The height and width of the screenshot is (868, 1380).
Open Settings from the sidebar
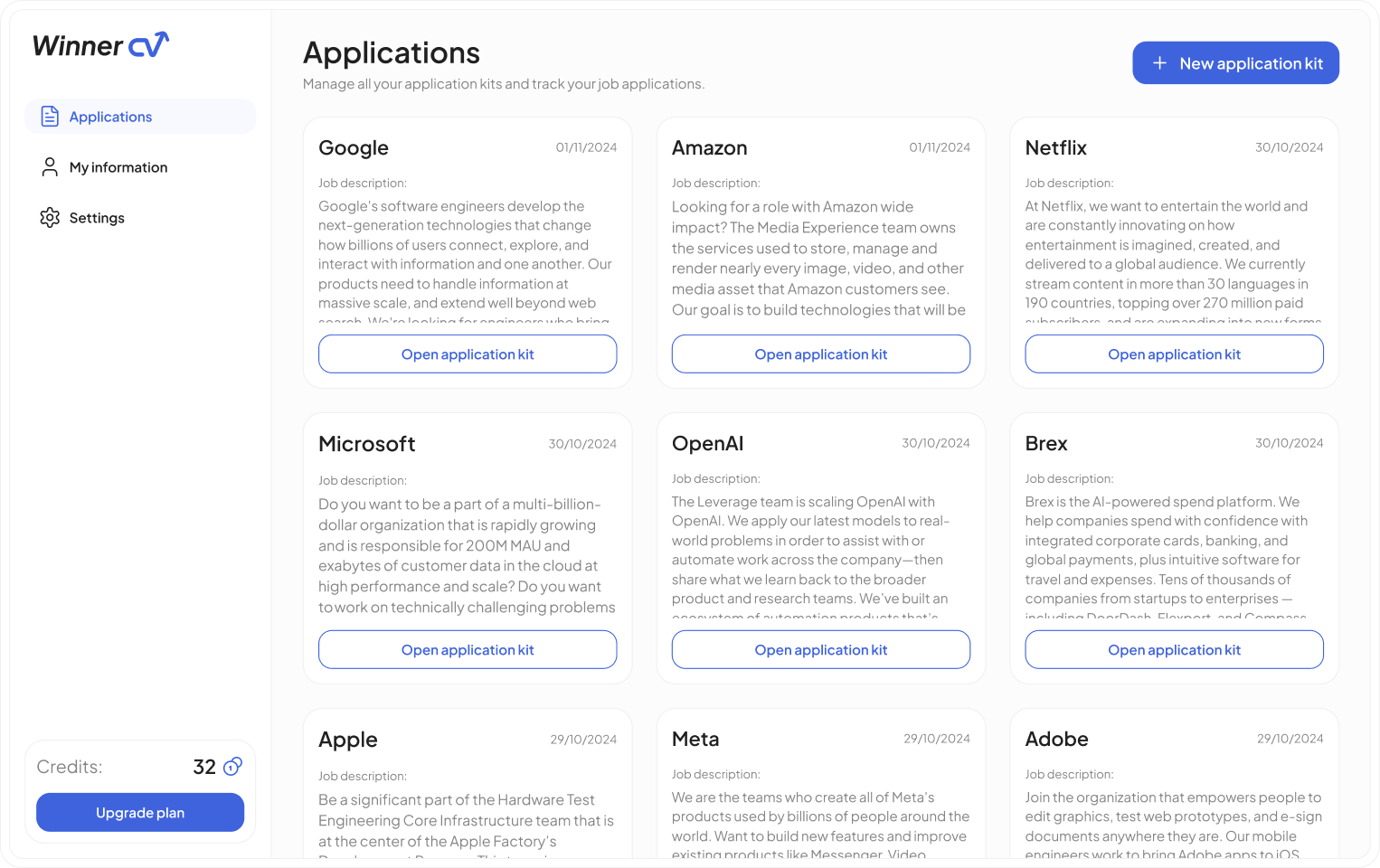pos(140,218)
